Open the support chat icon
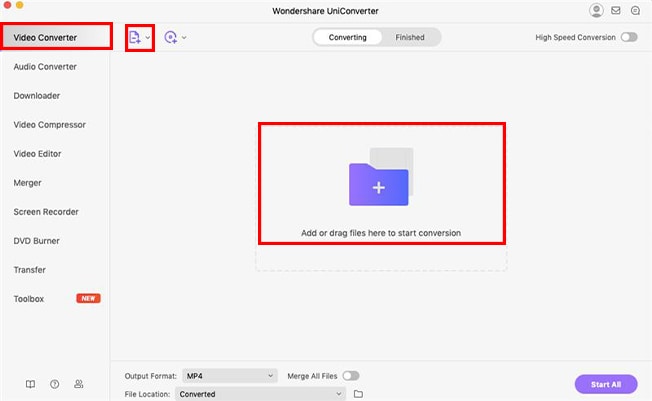 click(635, 10)
